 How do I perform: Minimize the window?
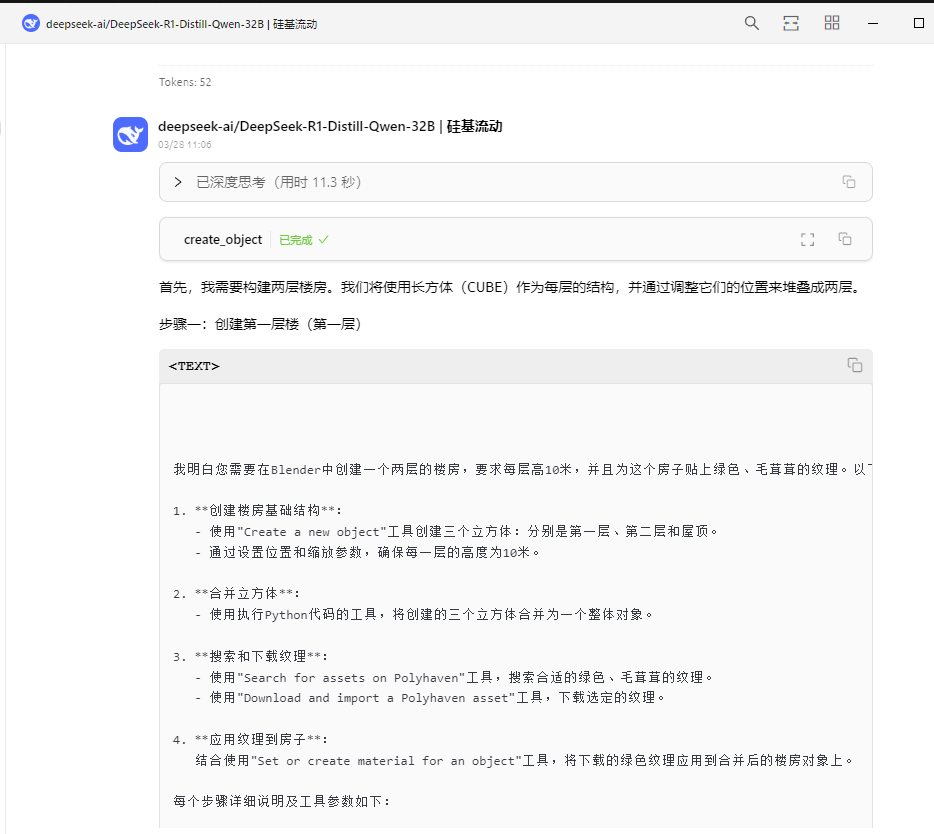873,23
